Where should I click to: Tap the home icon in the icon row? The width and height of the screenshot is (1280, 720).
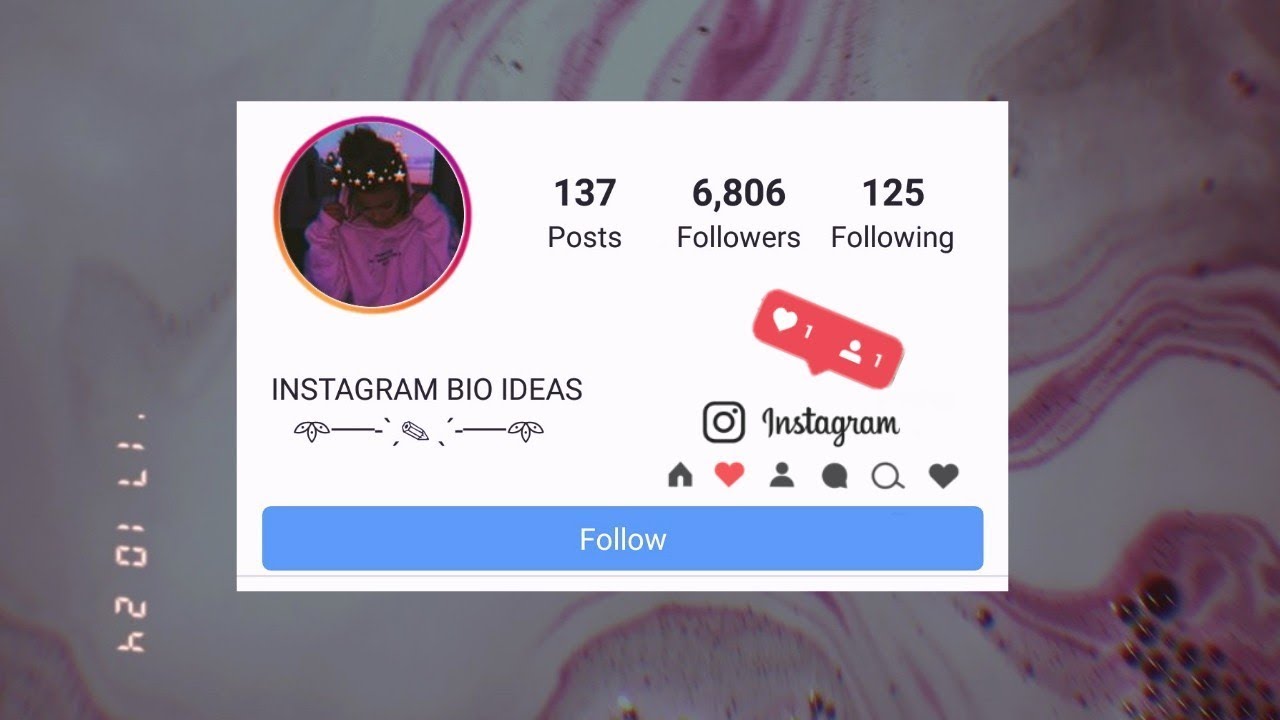pos(680,475)
